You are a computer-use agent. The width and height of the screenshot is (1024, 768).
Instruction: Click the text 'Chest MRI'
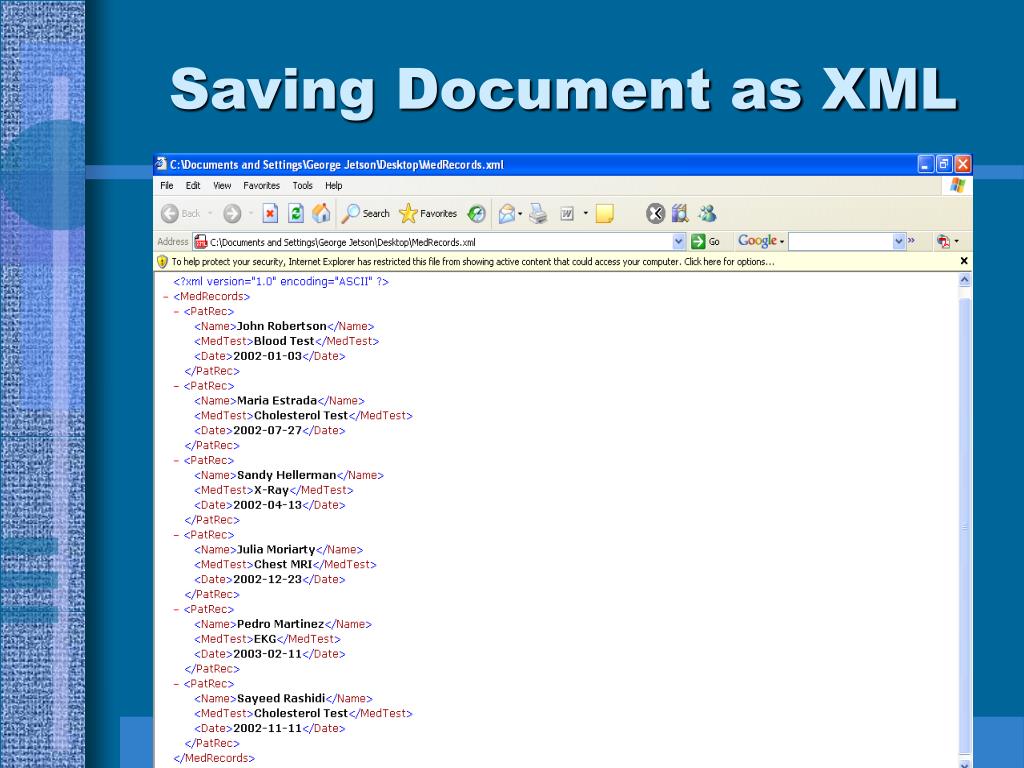(283, 564)
